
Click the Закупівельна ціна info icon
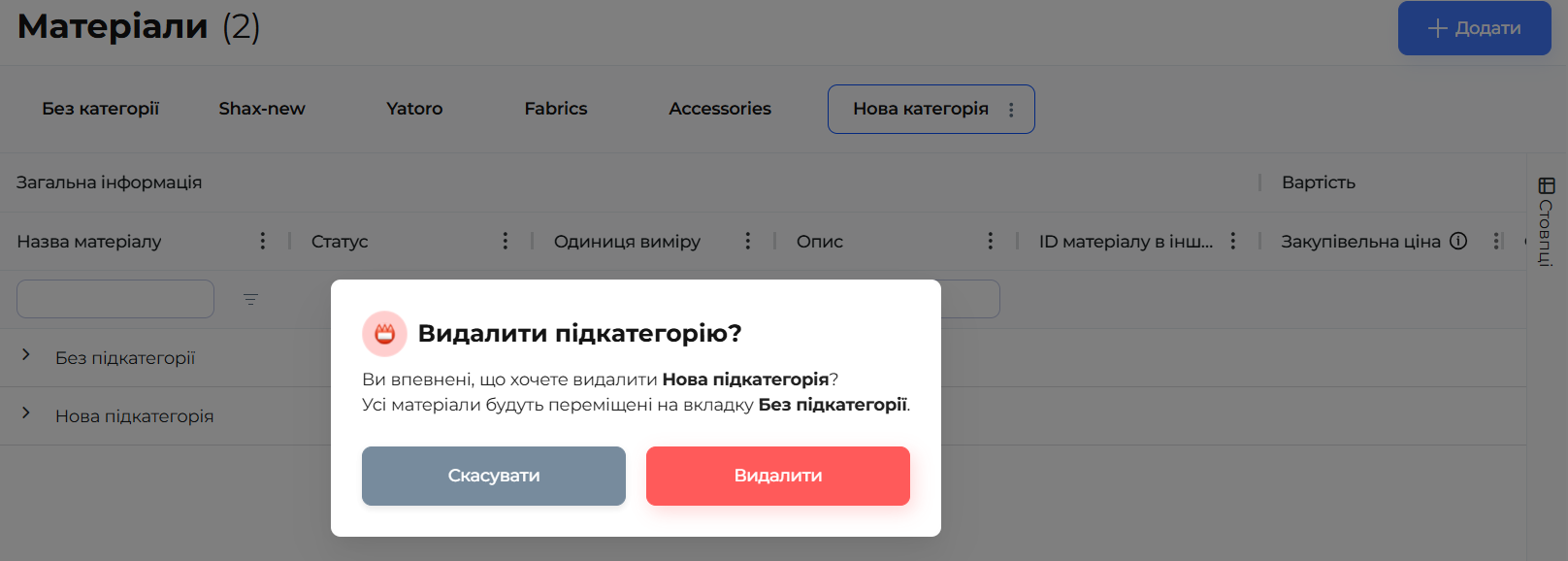[1457, 241]
